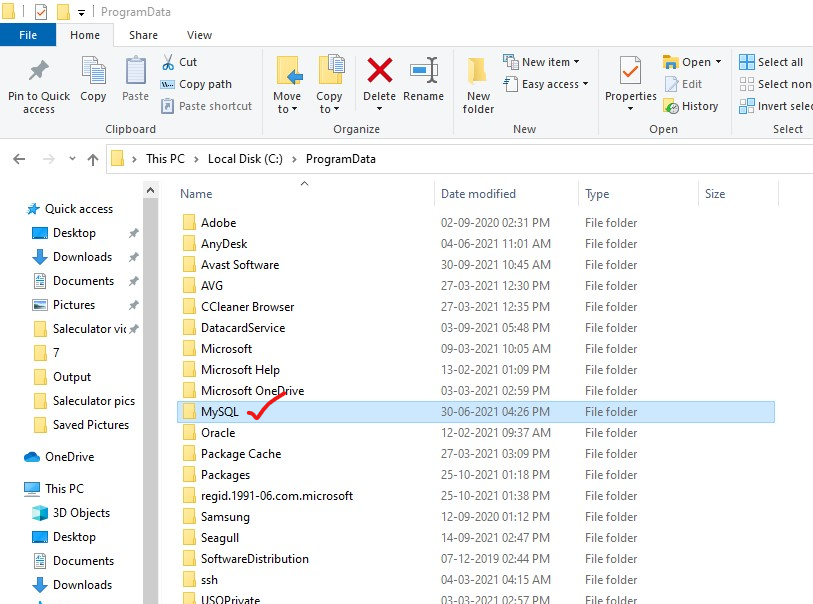813x604 pixels.
Task: Click the Copy to folder icon
Action: point(331,69)
